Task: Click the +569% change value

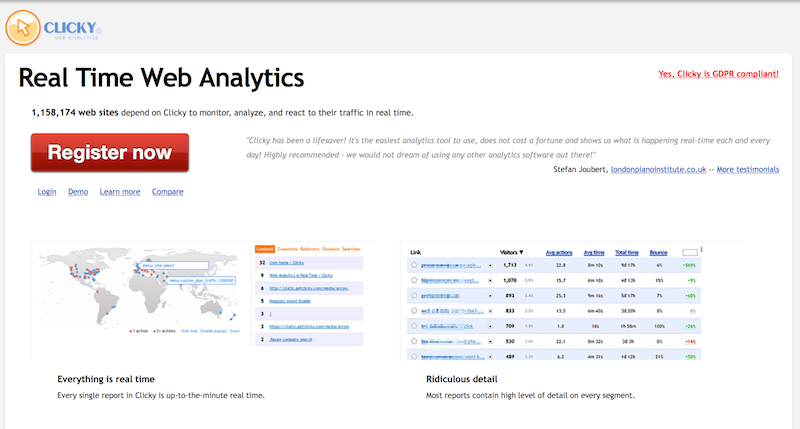Action: tap(690, 265)
